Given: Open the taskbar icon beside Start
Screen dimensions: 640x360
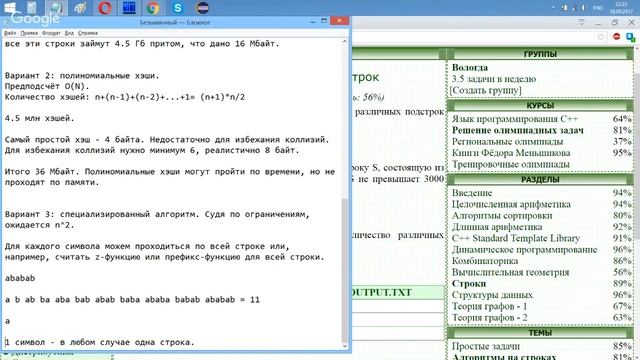Looking at the screenshot, I should [x=32, y=7].
